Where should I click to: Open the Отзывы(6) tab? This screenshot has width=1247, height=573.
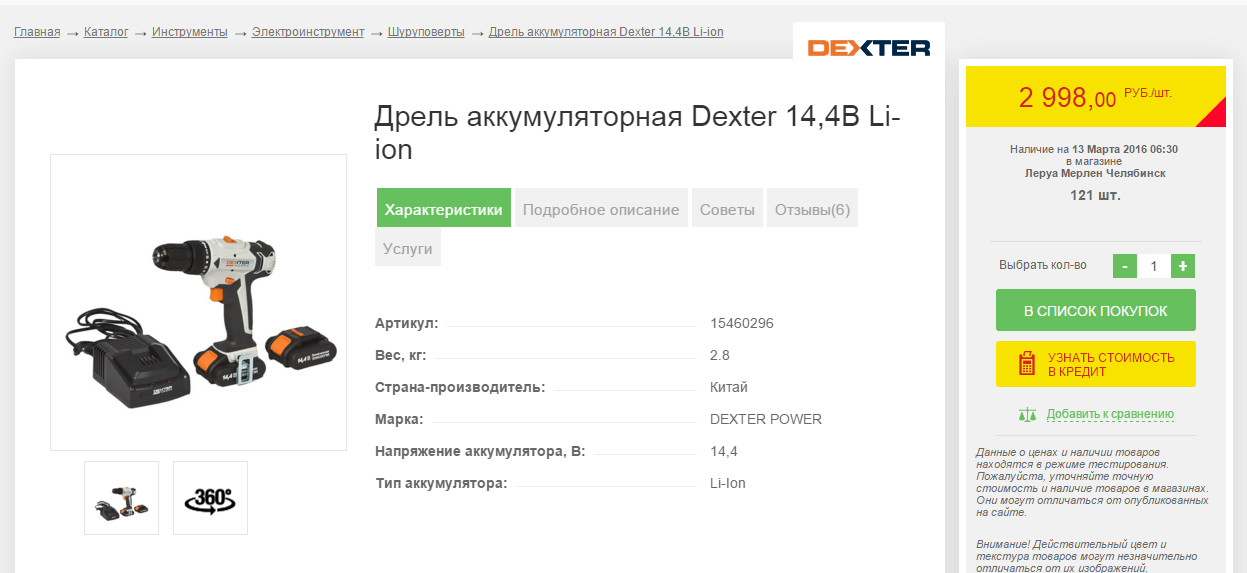point(812,208)
